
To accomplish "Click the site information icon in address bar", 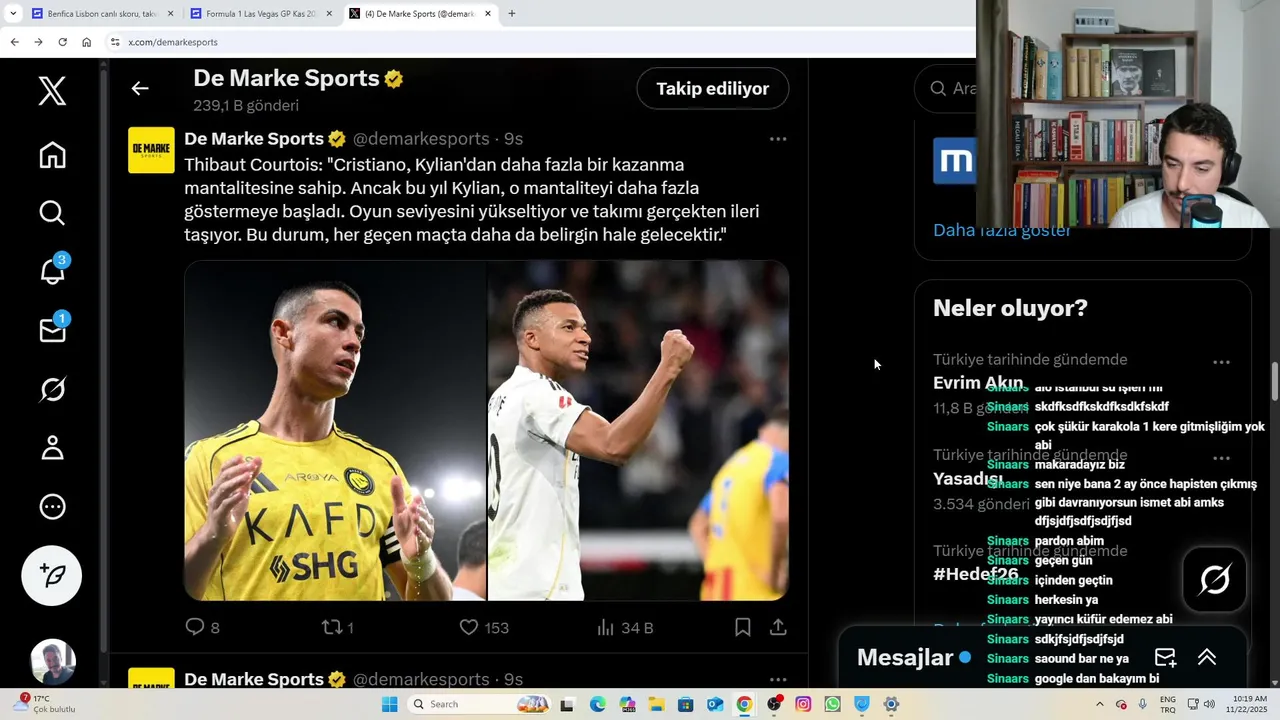I will 115,42.
